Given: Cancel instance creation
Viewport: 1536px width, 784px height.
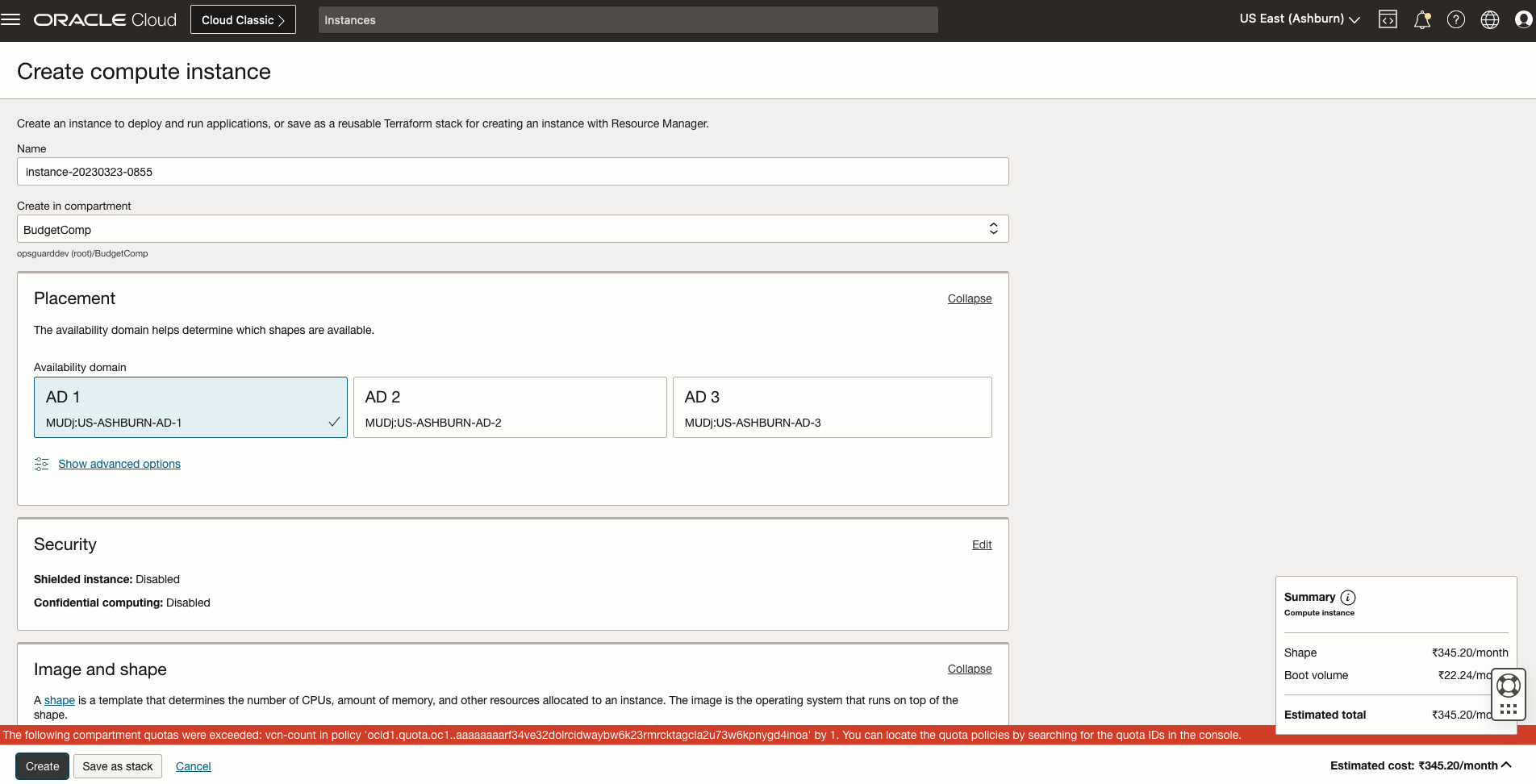Looking at the screenshot, I should 194,766.
